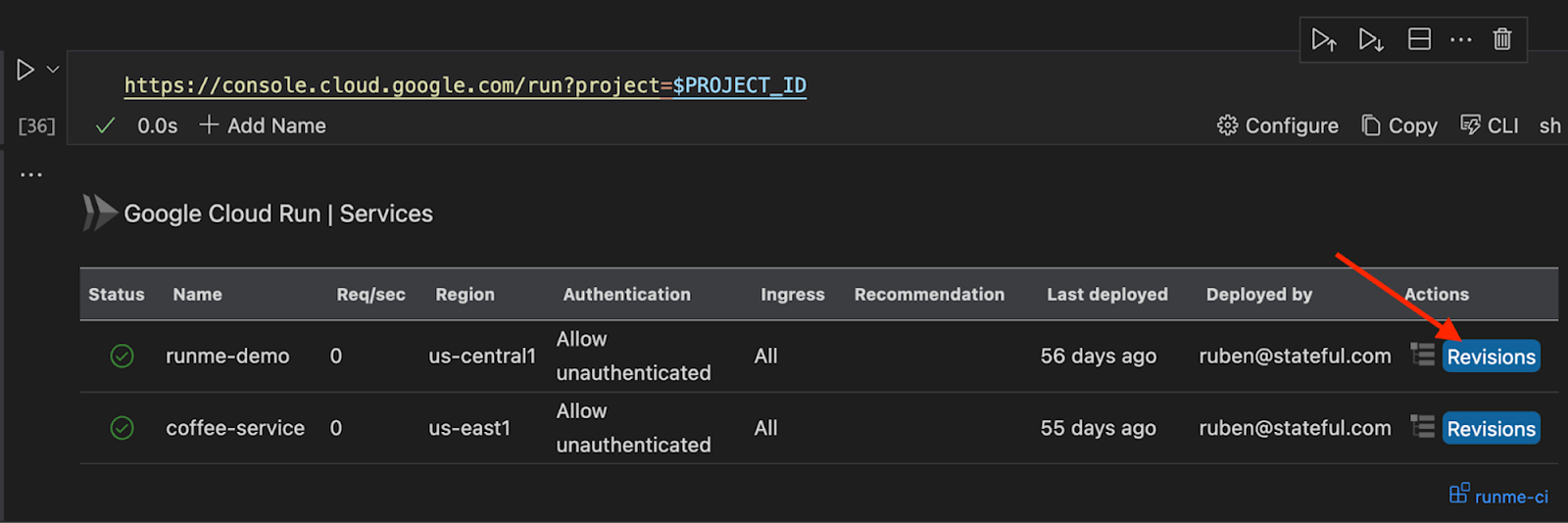Screen dimensions: 1568x523
Task: Open more cell actions ellipsis in toolbar
Action: [x=1460, y=39]
